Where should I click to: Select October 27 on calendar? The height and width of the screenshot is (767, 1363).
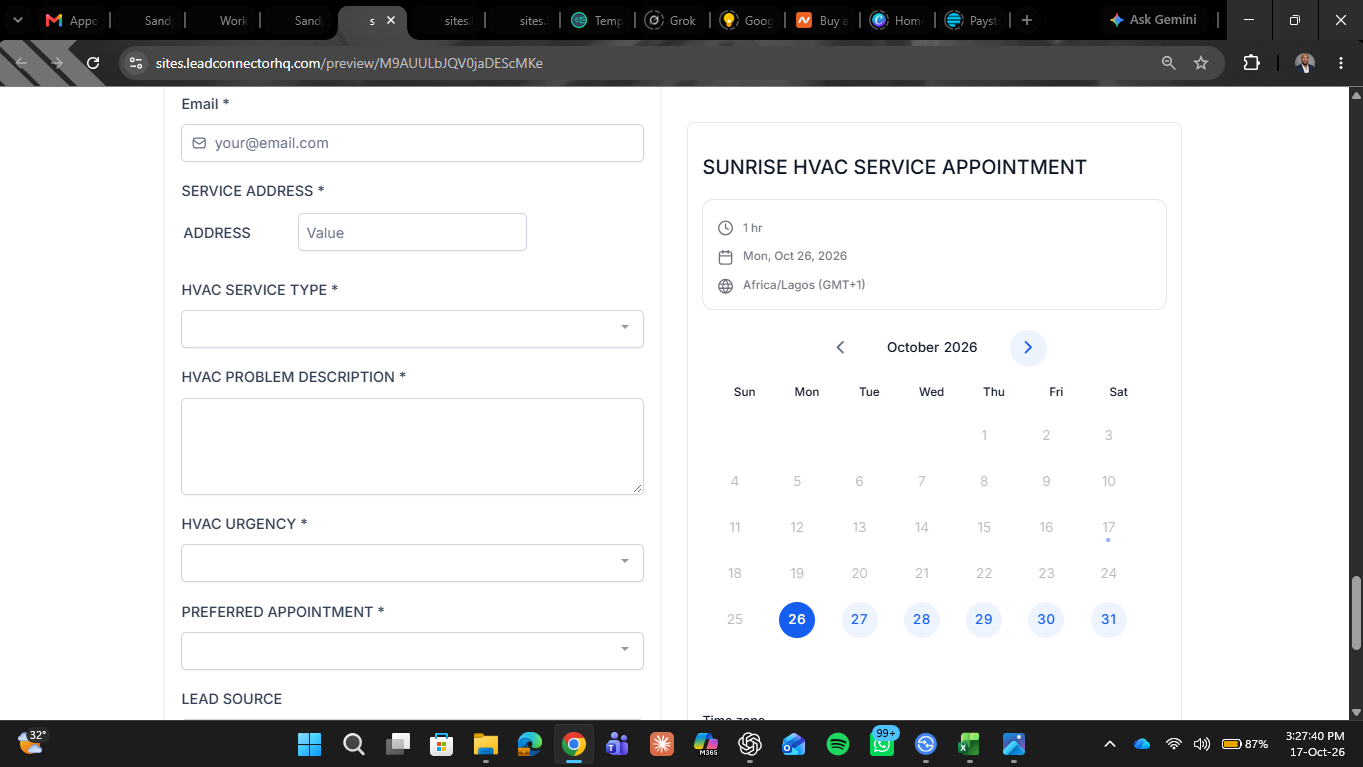pyautogui.click(x=859, y=620)
